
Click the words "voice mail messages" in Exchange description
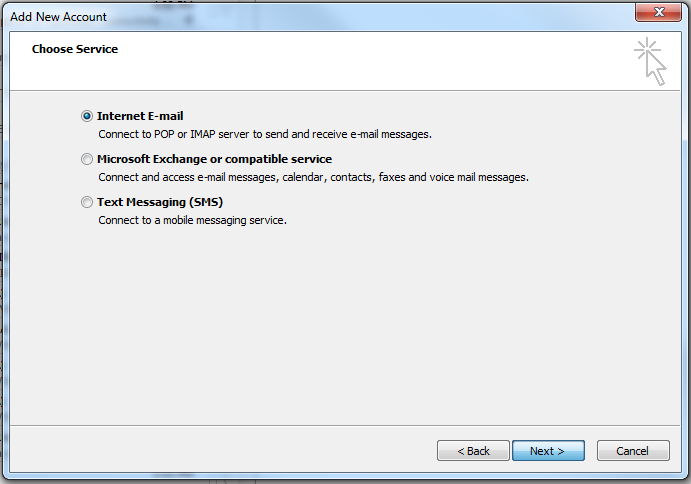point(479,177)
